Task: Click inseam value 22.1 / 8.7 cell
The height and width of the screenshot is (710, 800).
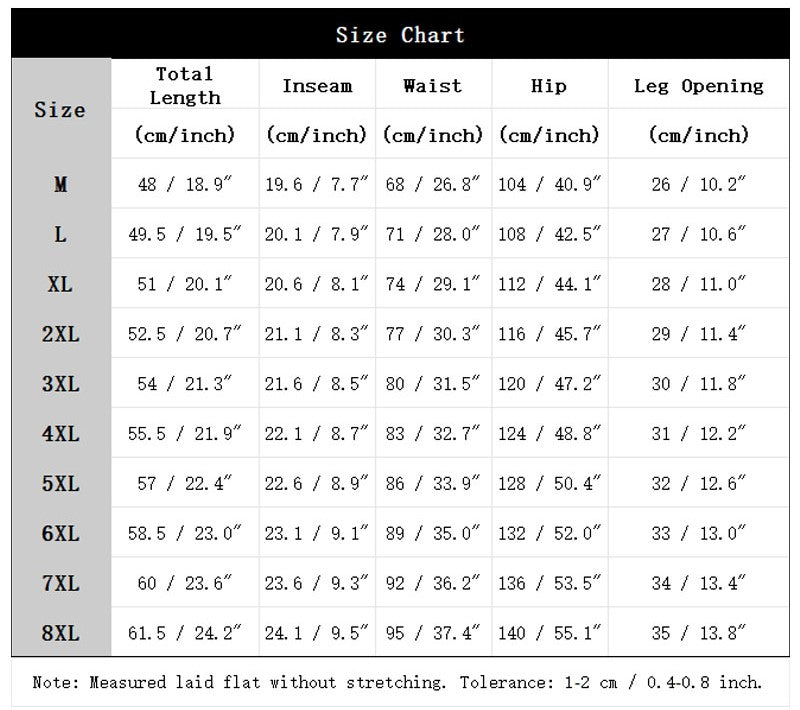Action: tap(316, 434)
